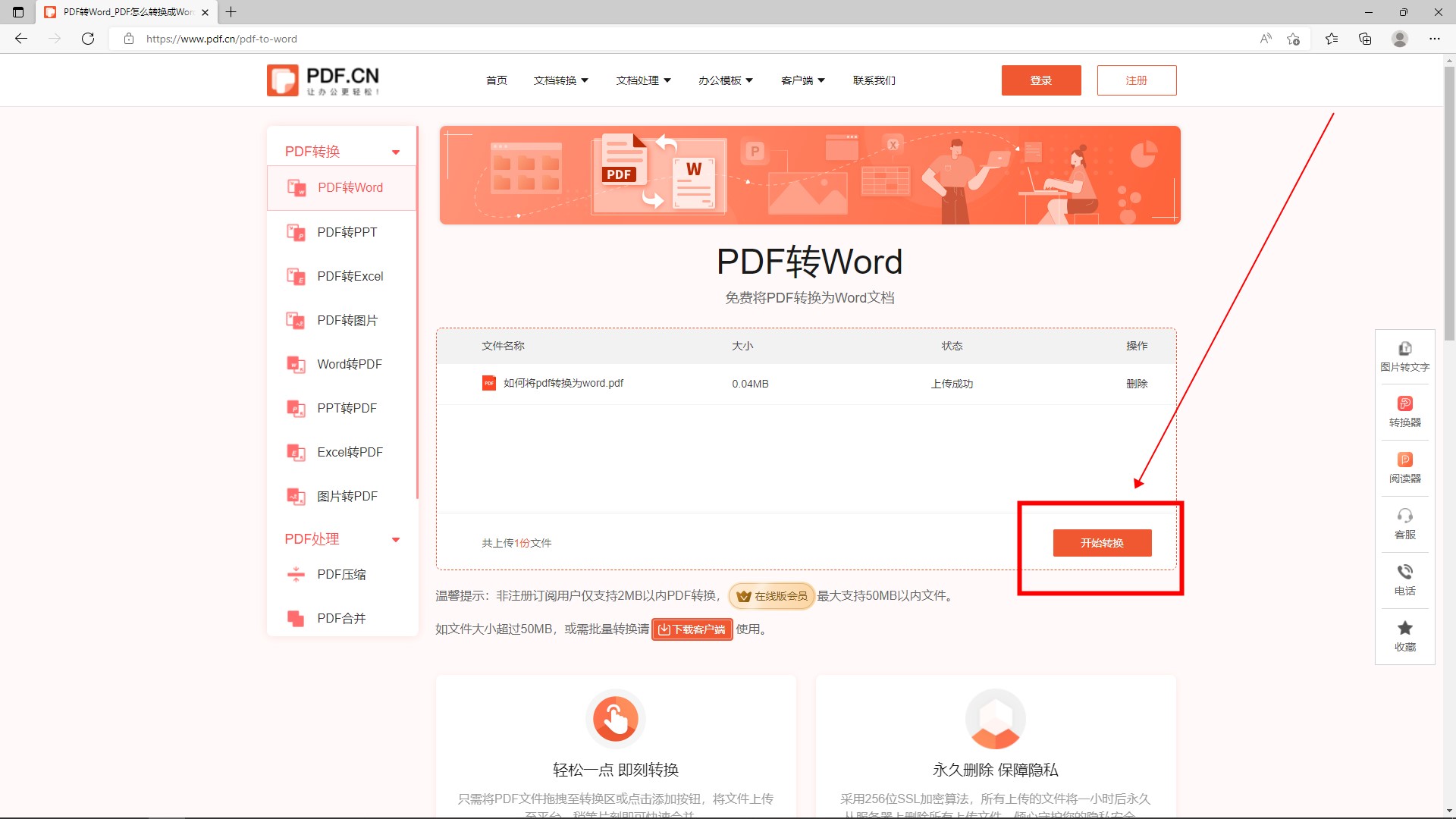Click the 永久删除 保障隐私 icon

click(996, 718)
